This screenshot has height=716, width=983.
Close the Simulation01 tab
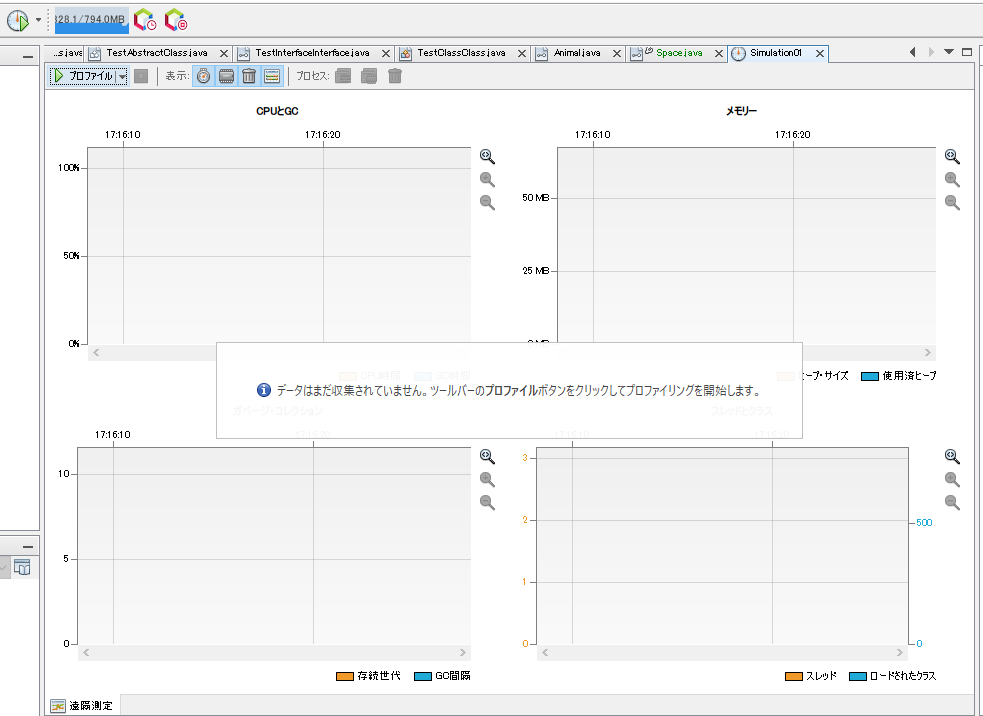[x=819, y=54]
